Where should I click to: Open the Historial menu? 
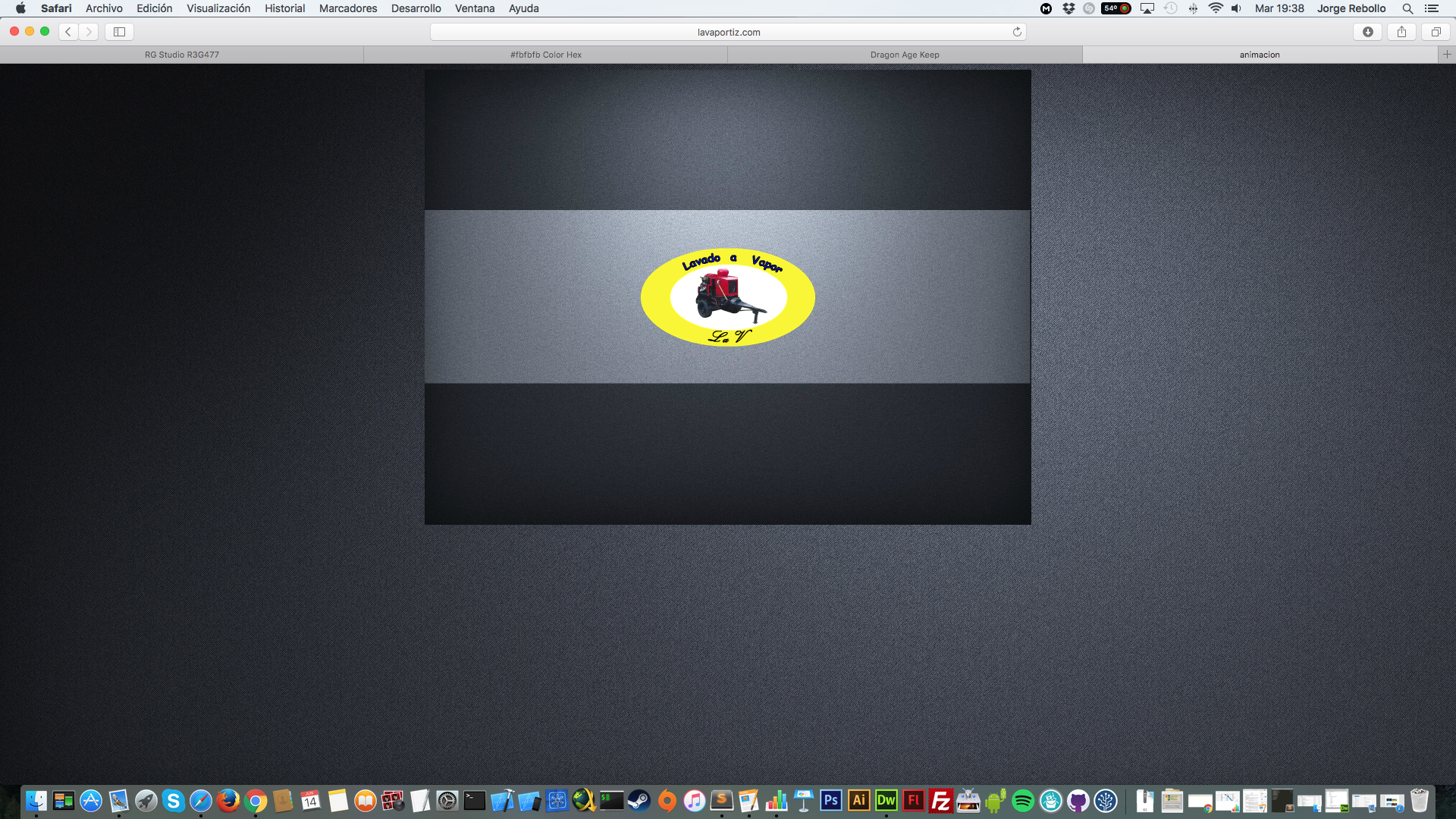click(x=284, y=8)
